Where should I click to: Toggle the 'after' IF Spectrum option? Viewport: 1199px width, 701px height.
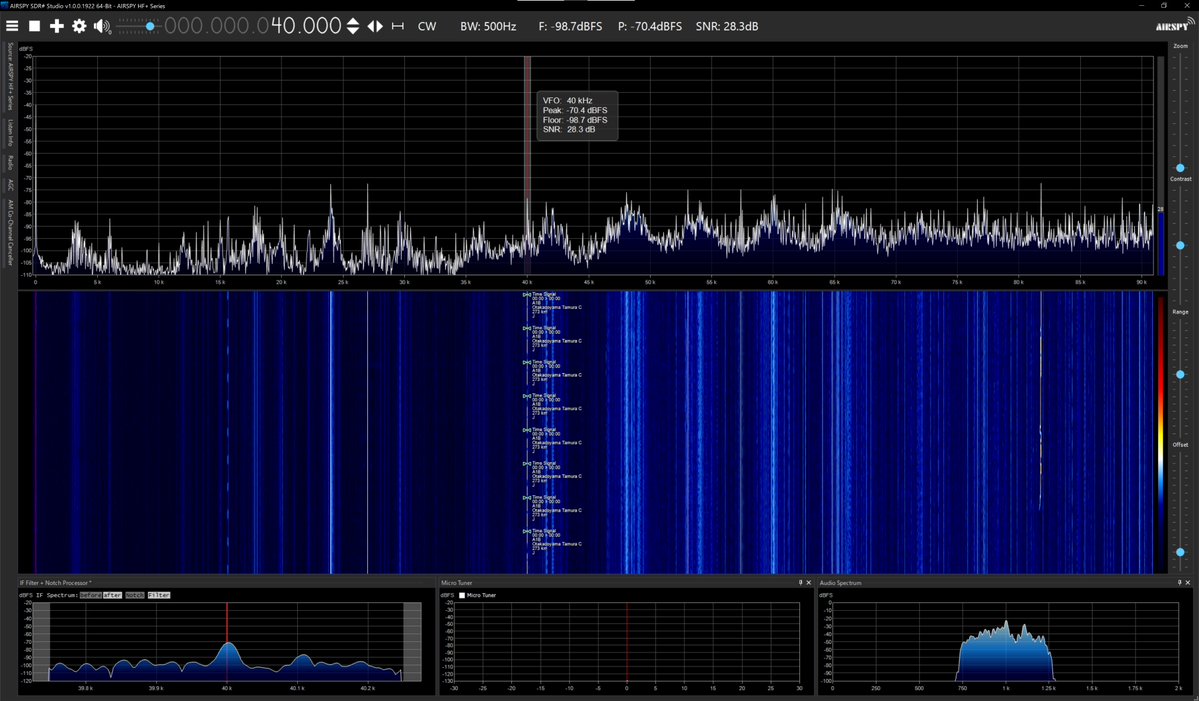(112, 595)
